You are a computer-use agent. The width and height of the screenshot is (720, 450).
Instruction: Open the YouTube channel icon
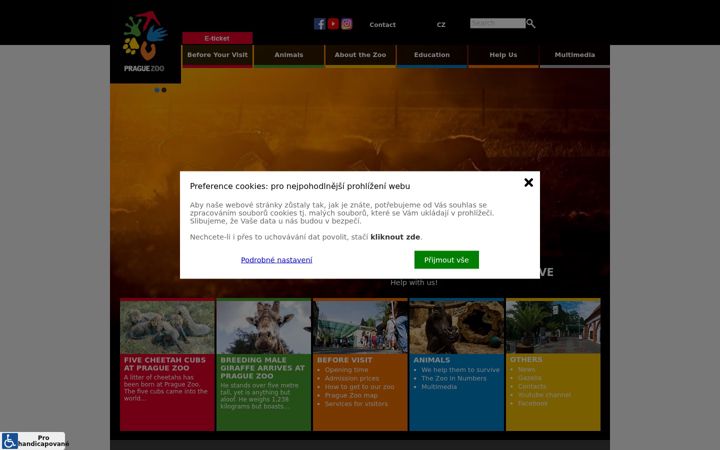(333, 24)
